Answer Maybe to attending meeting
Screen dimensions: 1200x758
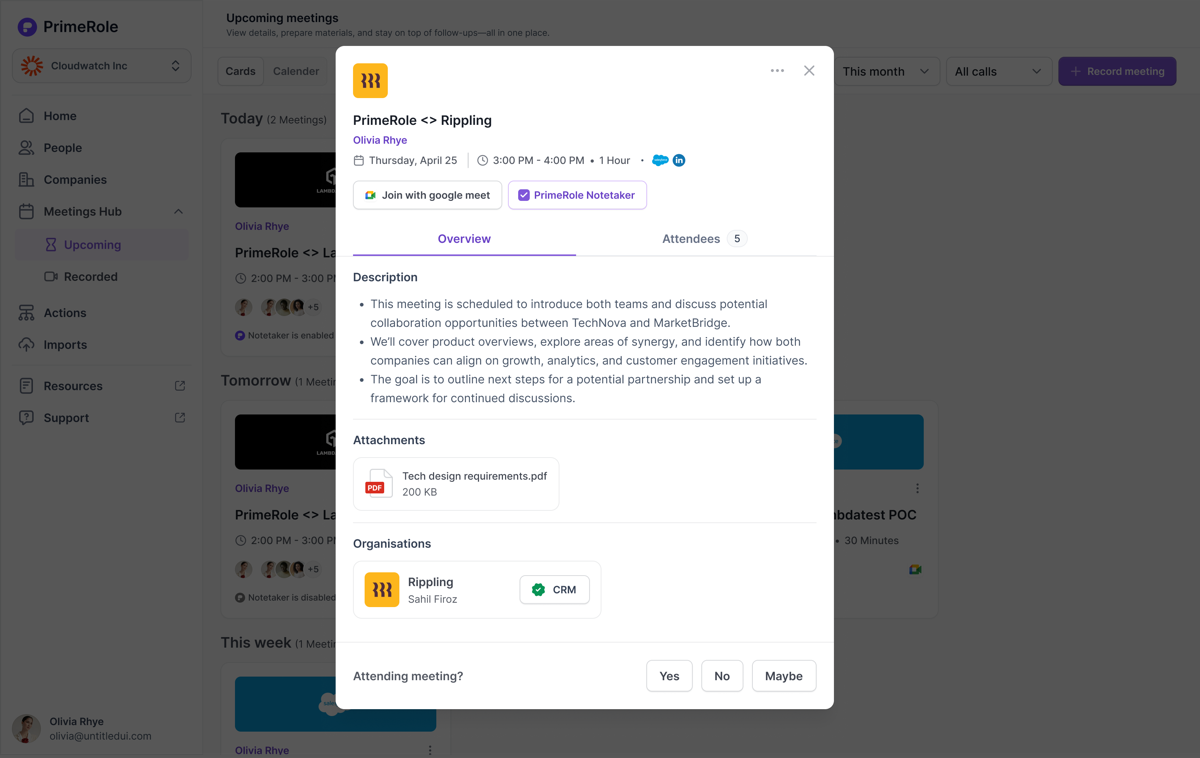(784, 676)
